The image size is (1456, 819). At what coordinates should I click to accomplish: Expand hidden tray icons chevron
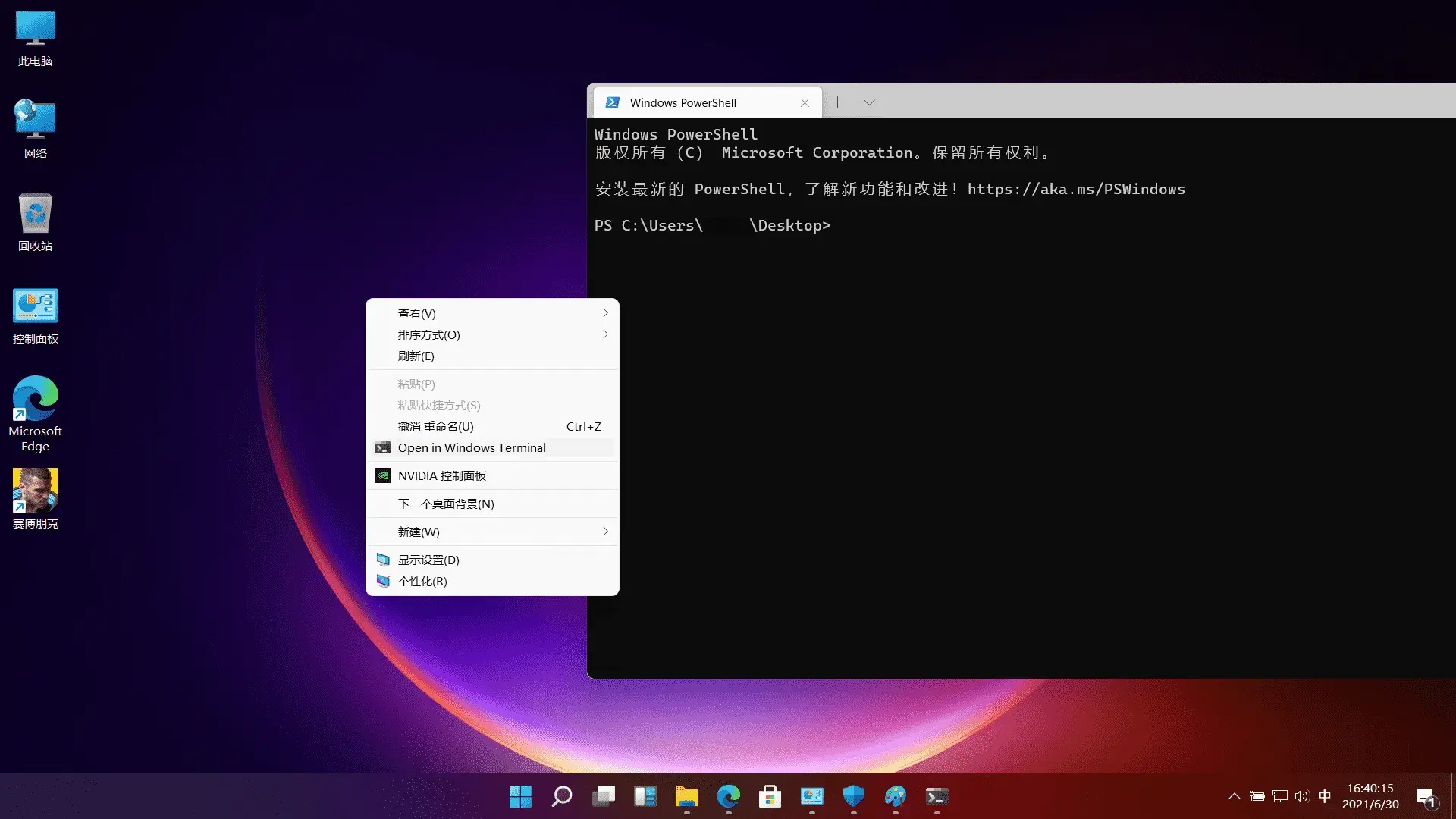(x=1235, y=796)
